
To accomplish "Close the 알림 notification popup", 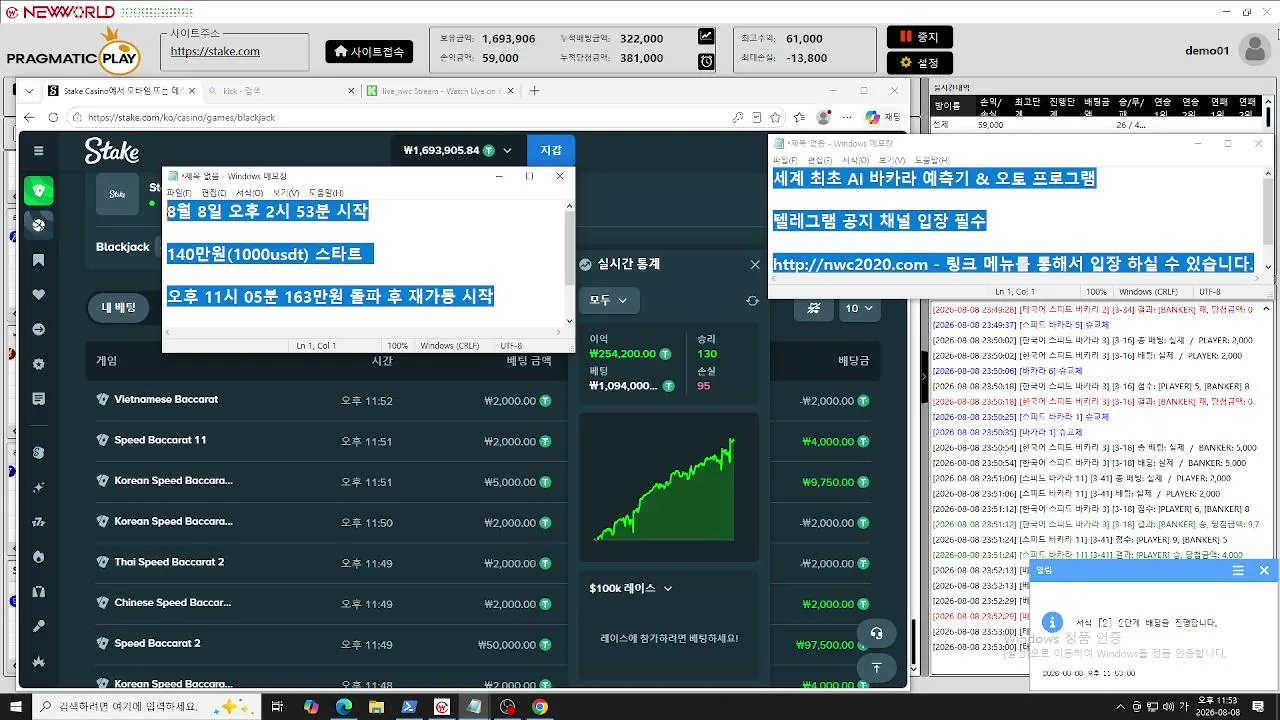I will pyautogui.click(x=1264, y=570).
